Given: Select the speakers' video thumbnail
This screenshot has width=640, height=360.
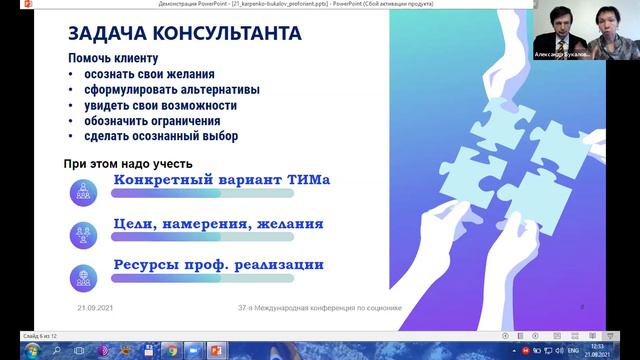Looking at the screenshot, I should (x=587, y=30).
